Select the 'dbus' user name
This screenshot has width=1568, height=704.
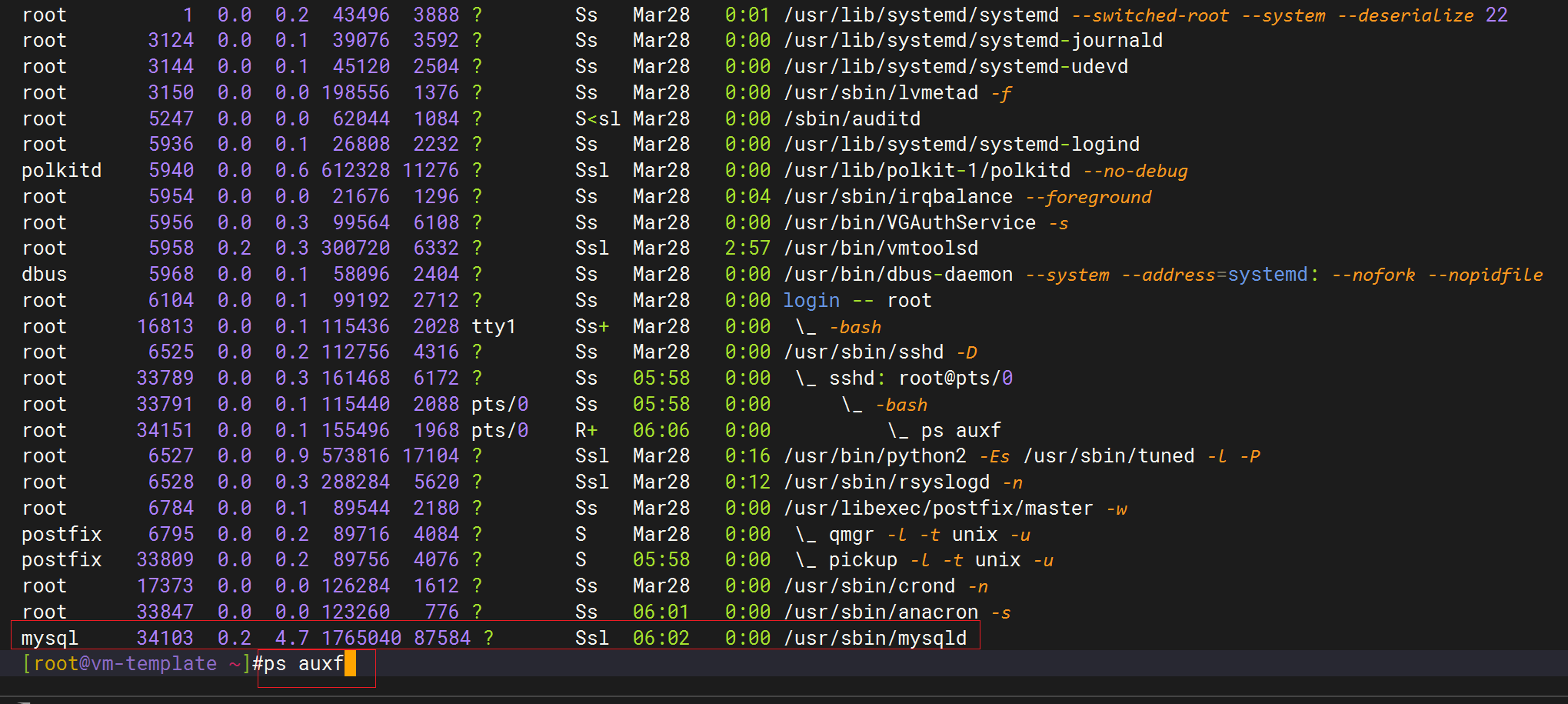[x=45, y=274]
